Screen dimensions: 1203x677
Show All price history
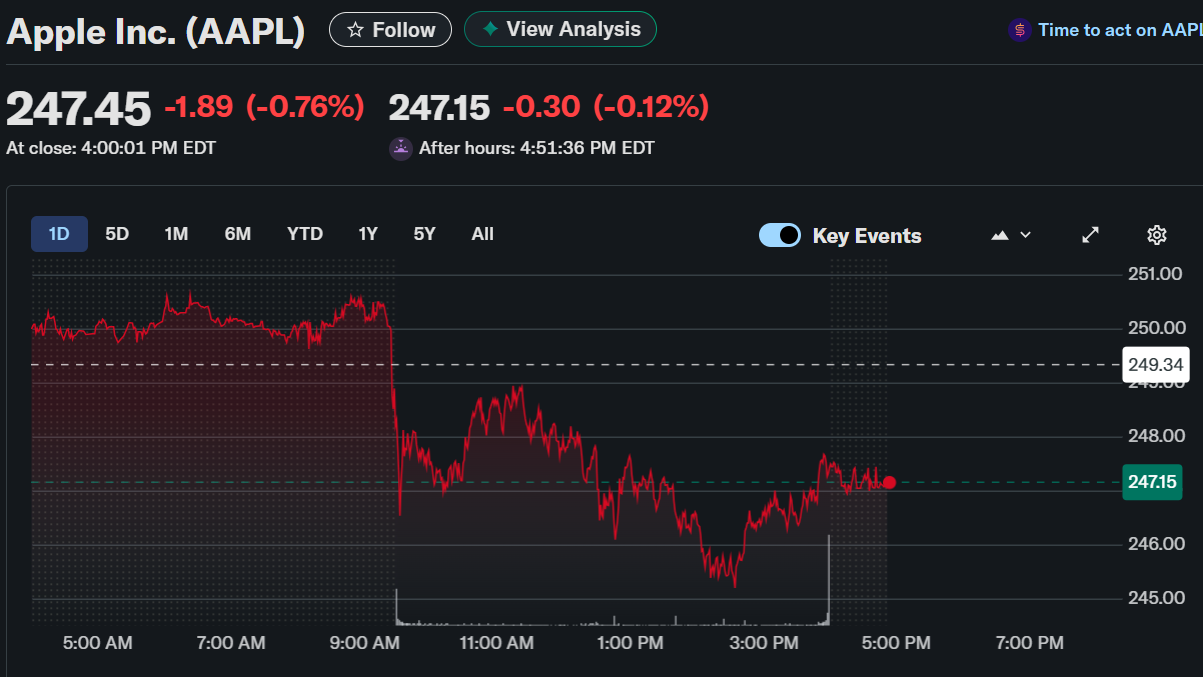coord(483,234)
